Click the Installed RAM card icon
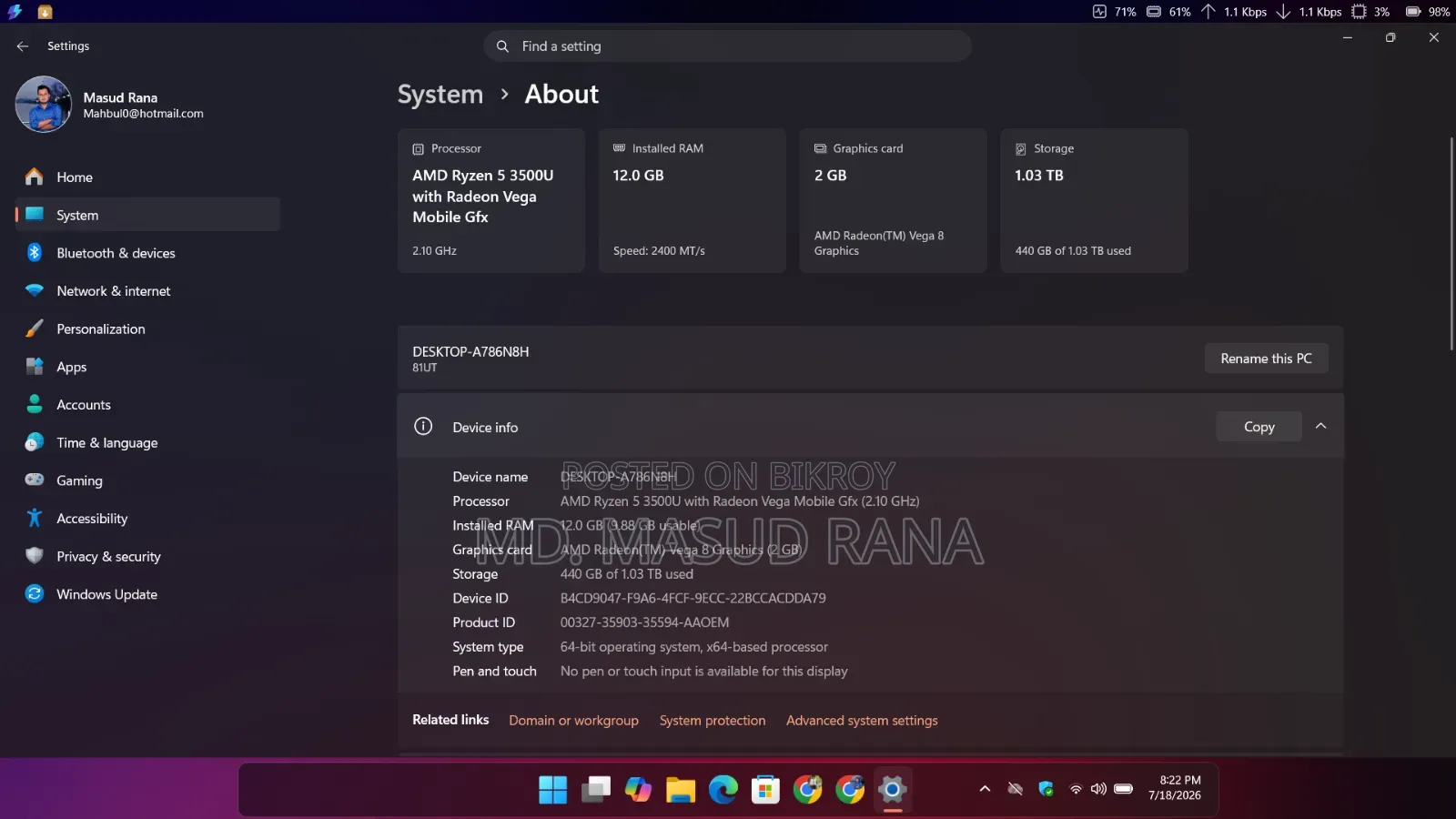1456x819 pixels. 619,148
